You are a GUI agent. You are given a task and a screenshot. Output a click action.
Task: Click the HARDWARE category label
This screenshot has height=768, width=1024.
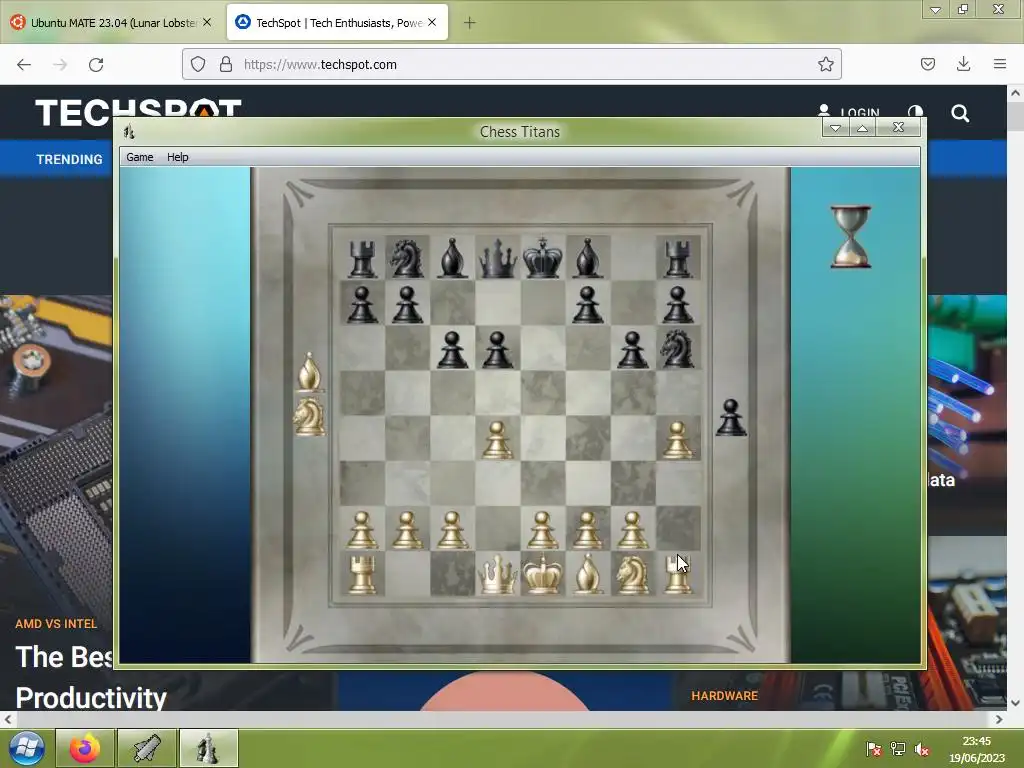tap(724, 696)
